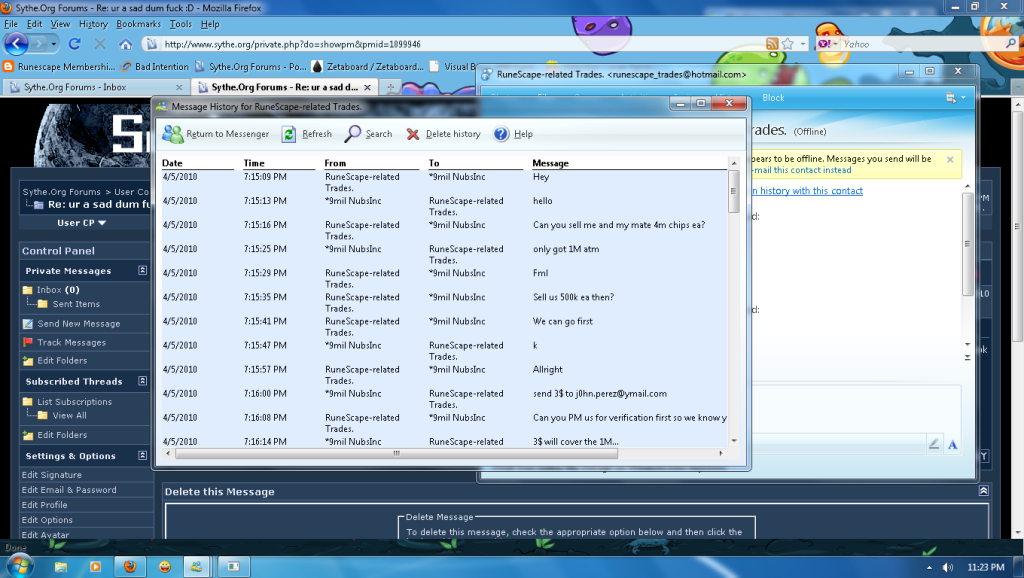Click Edit Signature link

pyautogui.click(x=52, y=475)
